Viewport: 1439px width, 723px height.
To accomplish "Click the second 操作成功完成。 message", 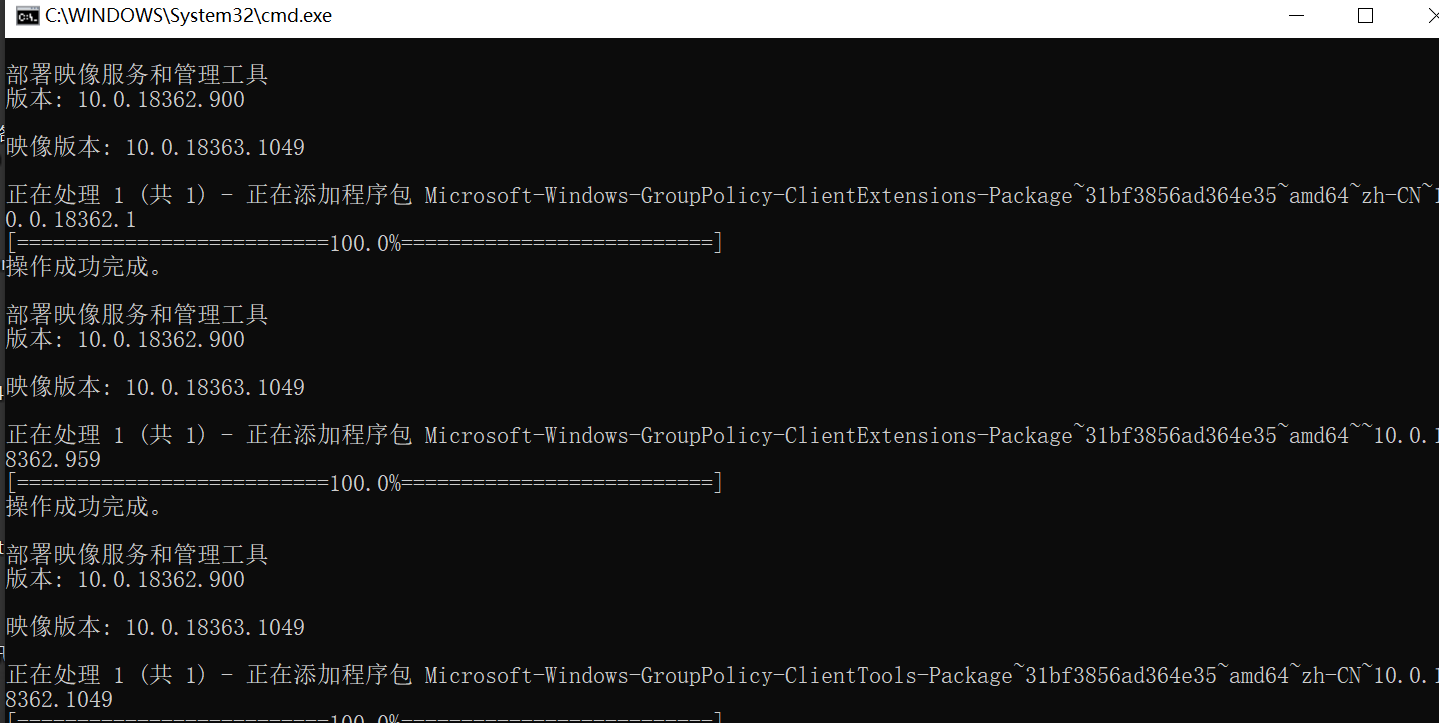I will (84, 508).
